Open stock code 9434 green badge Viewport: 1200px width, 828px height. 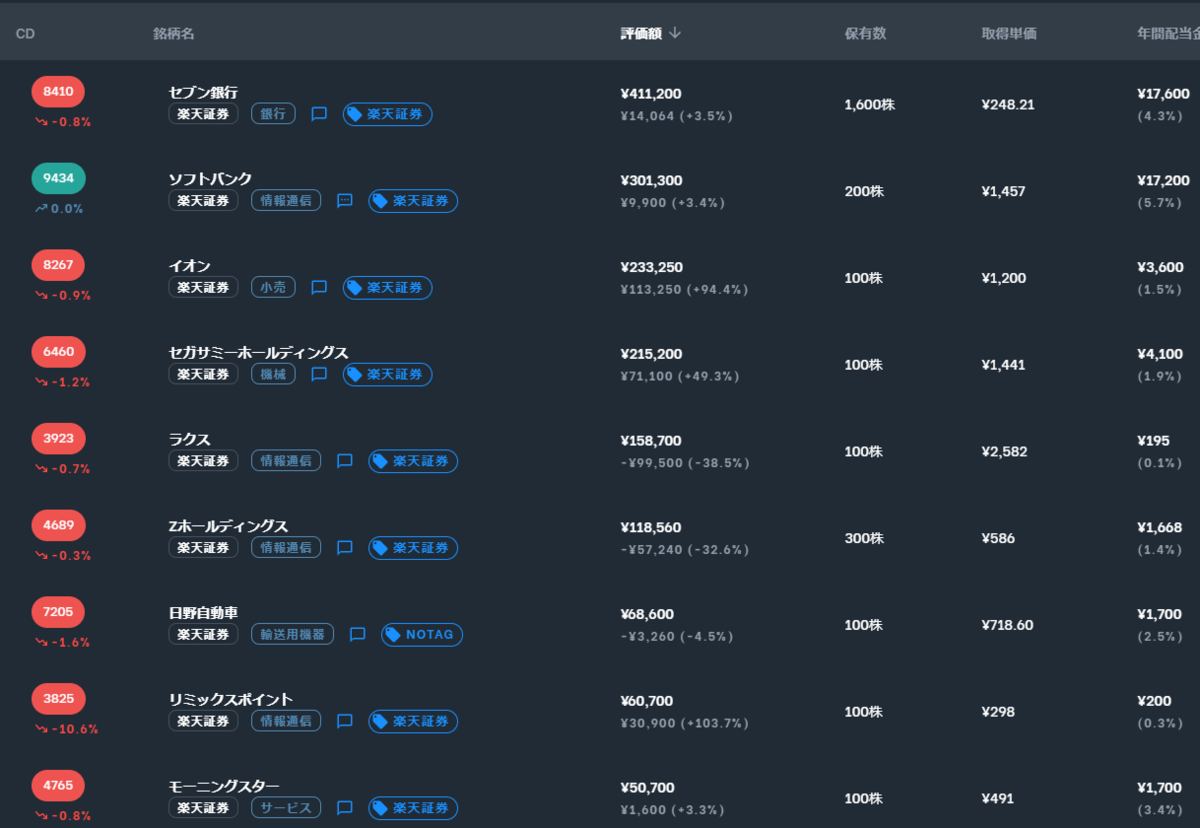click(58, 178)
